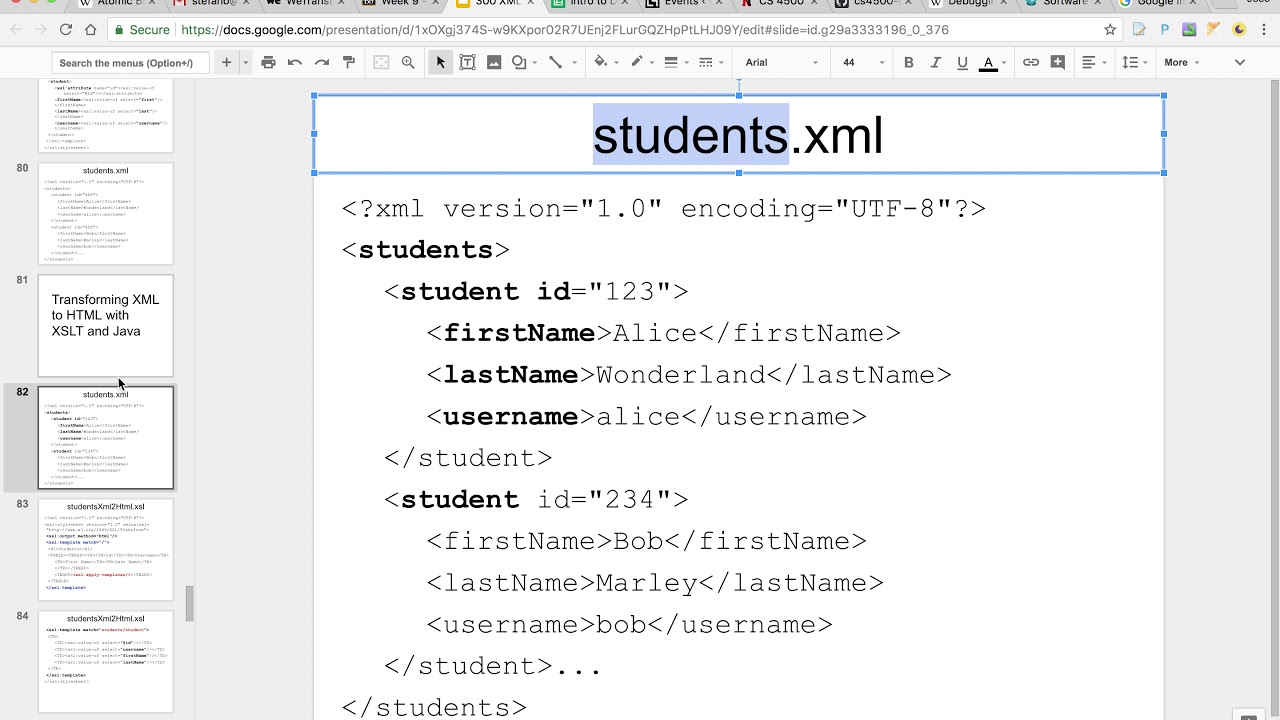
Task: Click the students.xml slide title text
Action: (738, 134)
